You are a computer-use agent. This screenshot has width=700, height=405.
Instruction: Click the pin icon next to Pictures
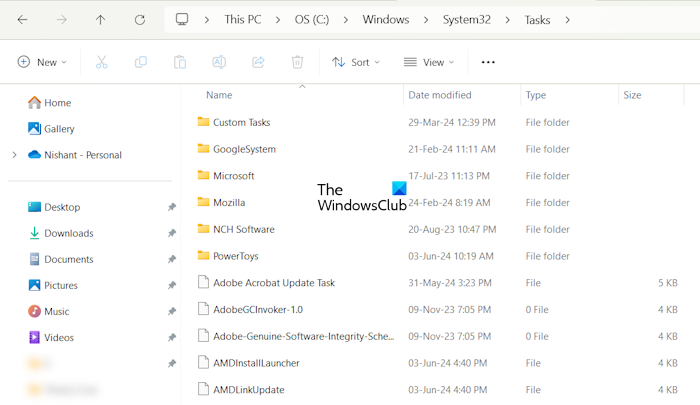tap(171, 285)
